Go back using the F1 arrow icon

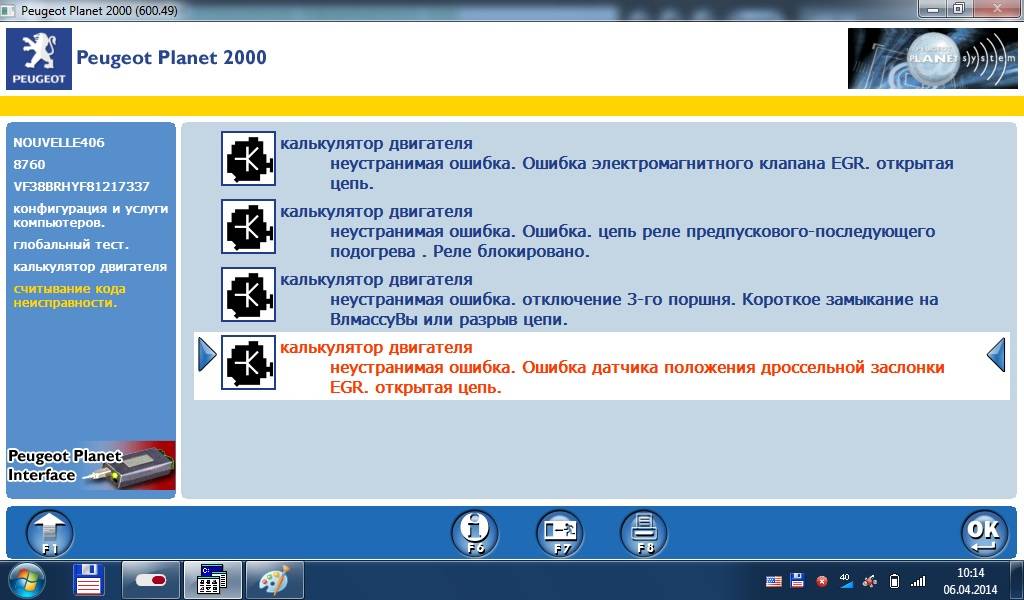49,533
